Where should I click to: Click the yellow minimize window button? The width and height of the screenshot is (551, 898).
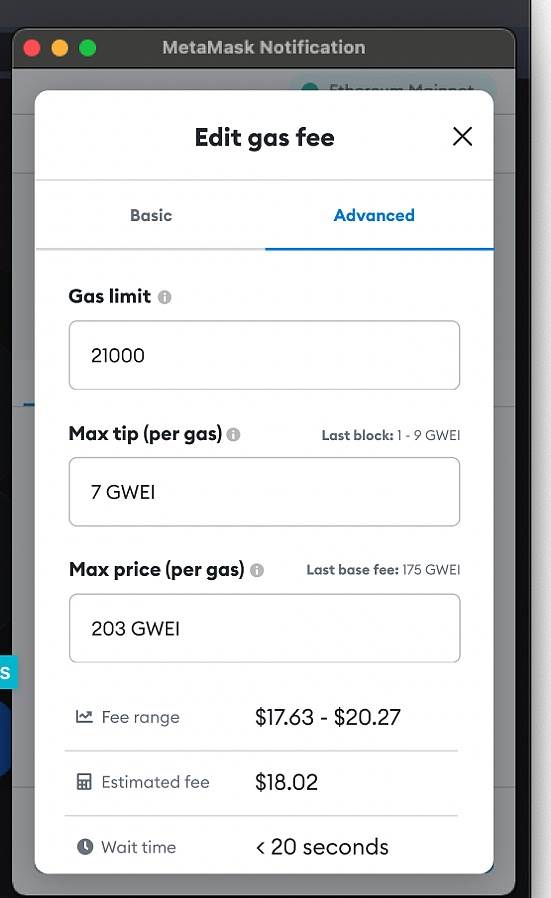tap(60, 48)
